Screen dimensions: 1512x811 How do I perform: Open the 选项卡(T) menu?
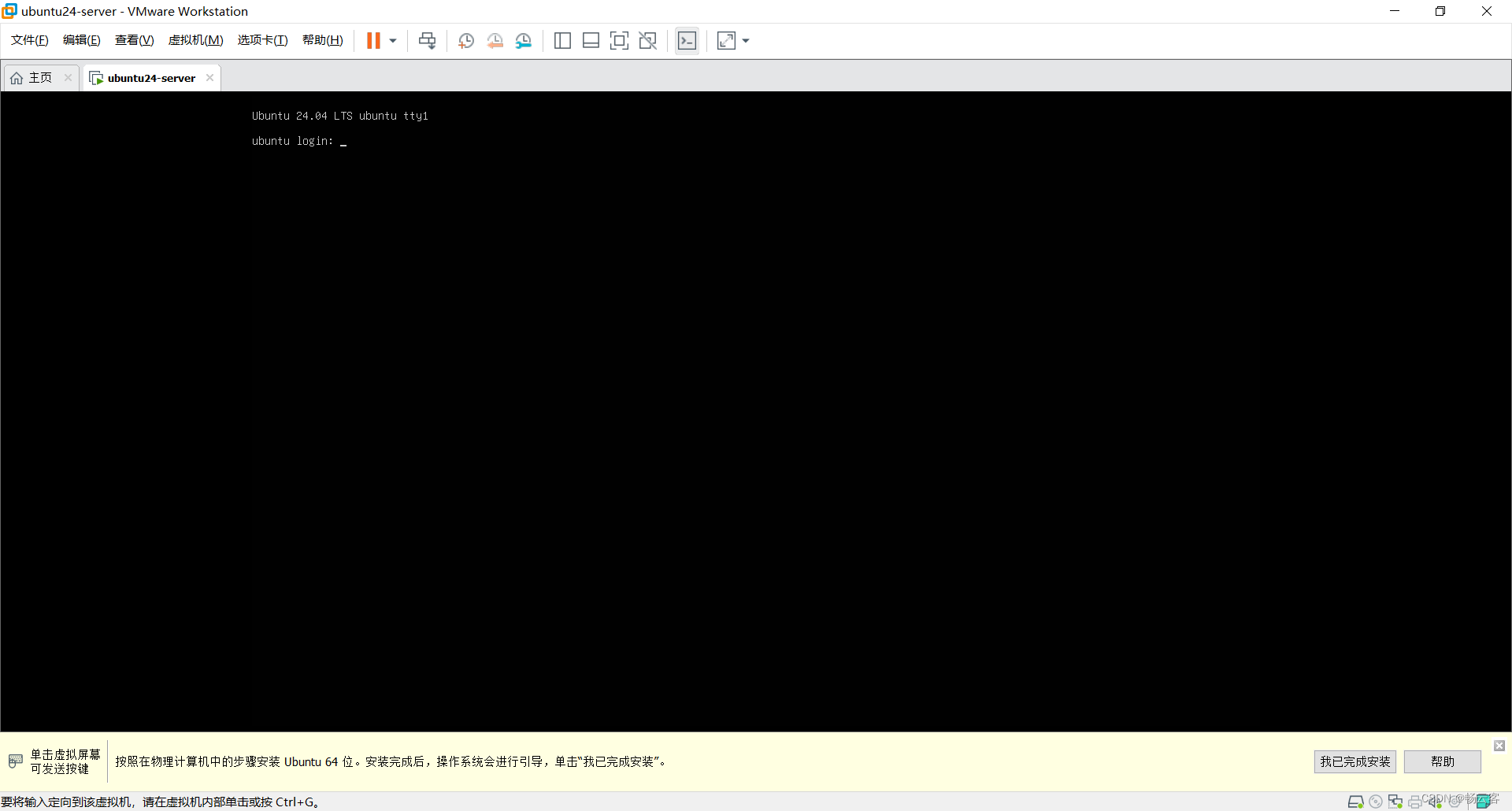pos(263,40)
